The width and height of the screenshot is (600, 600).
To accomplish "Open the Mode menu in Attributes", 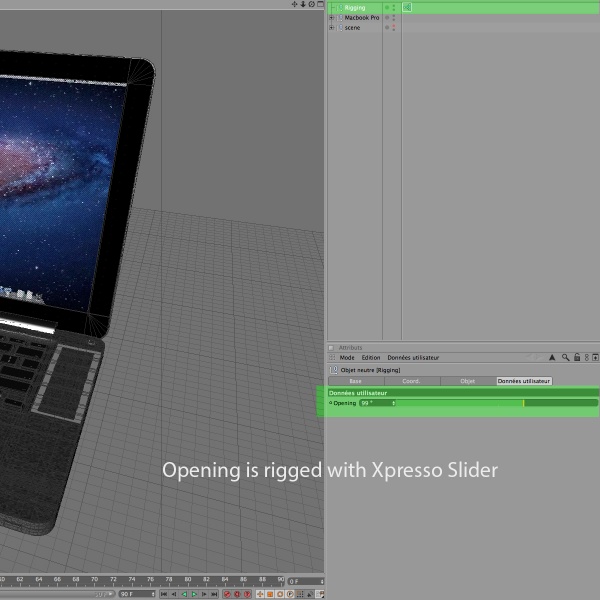I will (347, 357).
